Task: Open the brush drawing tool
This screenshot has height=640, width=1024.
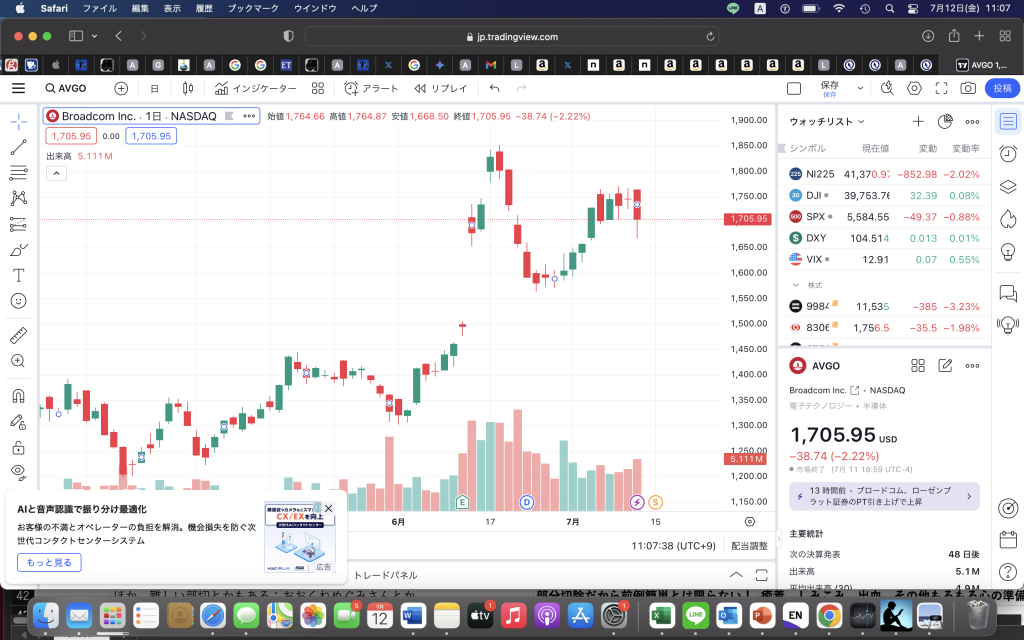Action: [x=18, y=249]
